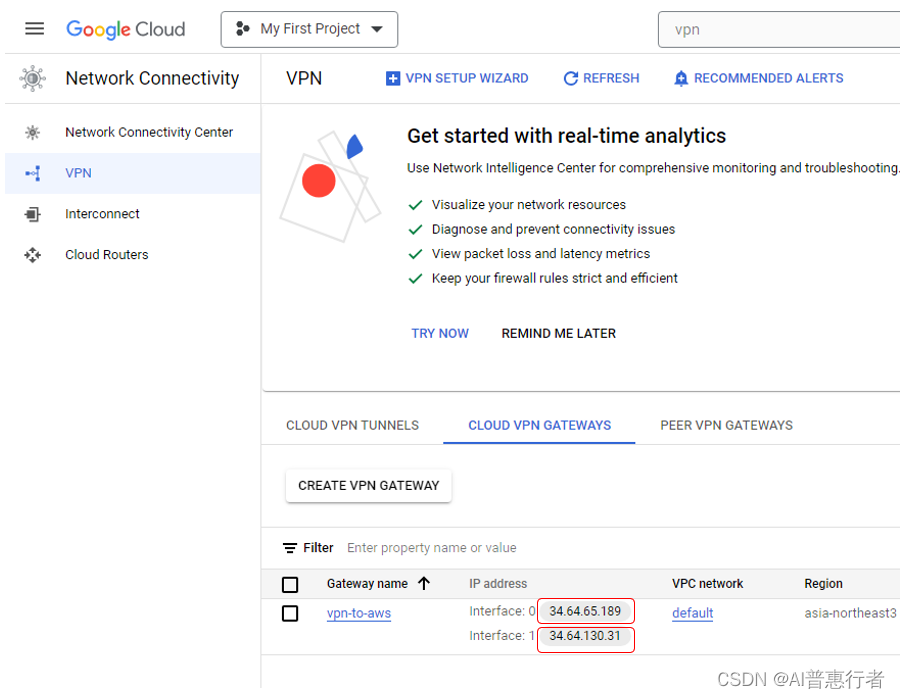
Task: Click the asia-northeast3 region cell
Action: tap(849, 614)
